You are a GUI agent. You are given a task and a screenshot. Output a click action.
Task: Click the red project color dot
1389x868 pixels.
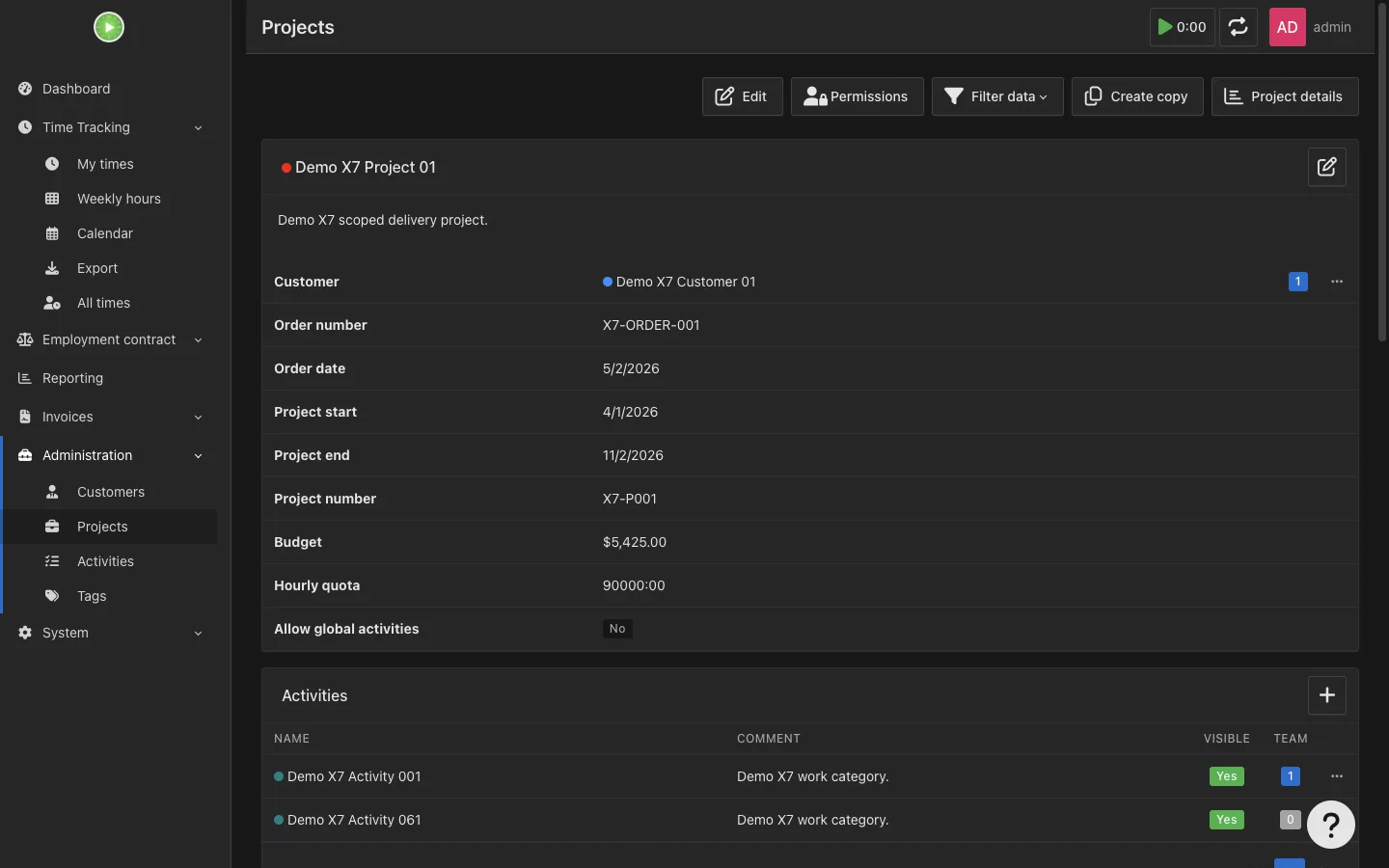pos(286,168)
